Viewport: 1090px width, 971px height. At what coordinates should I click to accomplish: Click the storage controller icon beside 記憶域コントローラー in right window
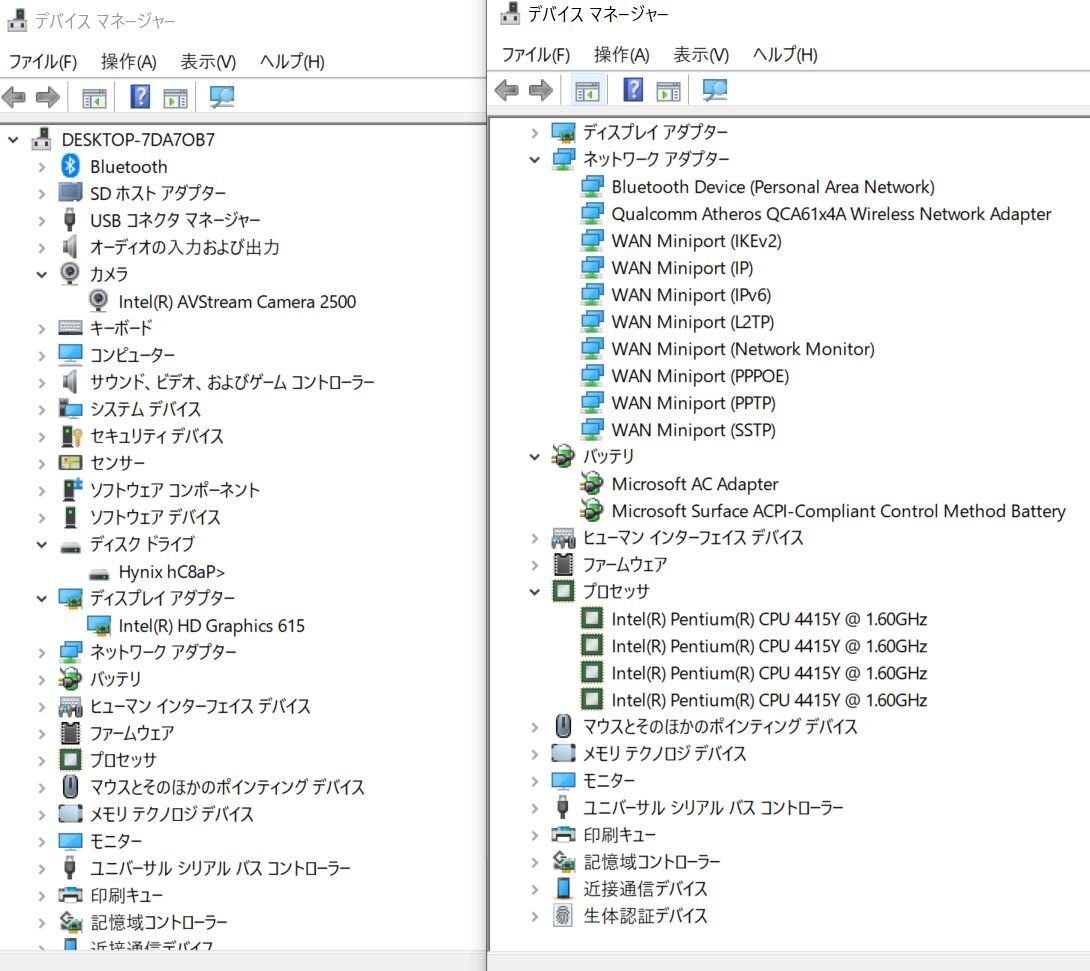[563, 861]
